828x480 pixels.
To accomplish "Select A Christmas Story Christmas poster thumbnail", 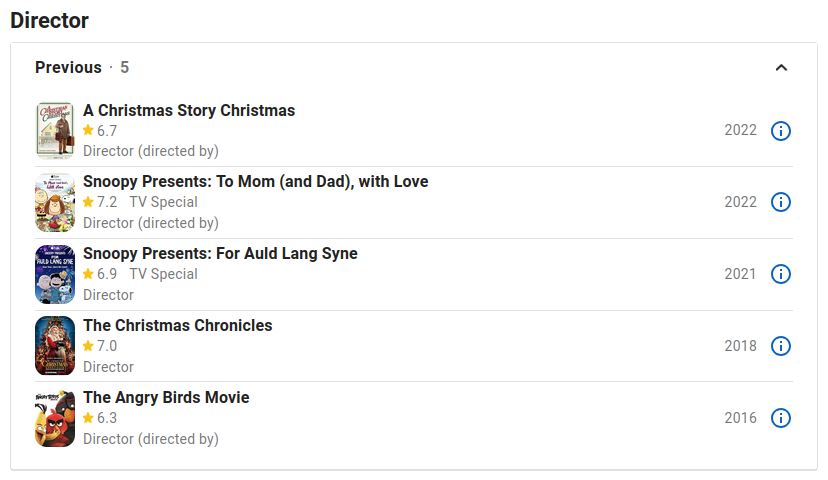I will click(55, 130).
